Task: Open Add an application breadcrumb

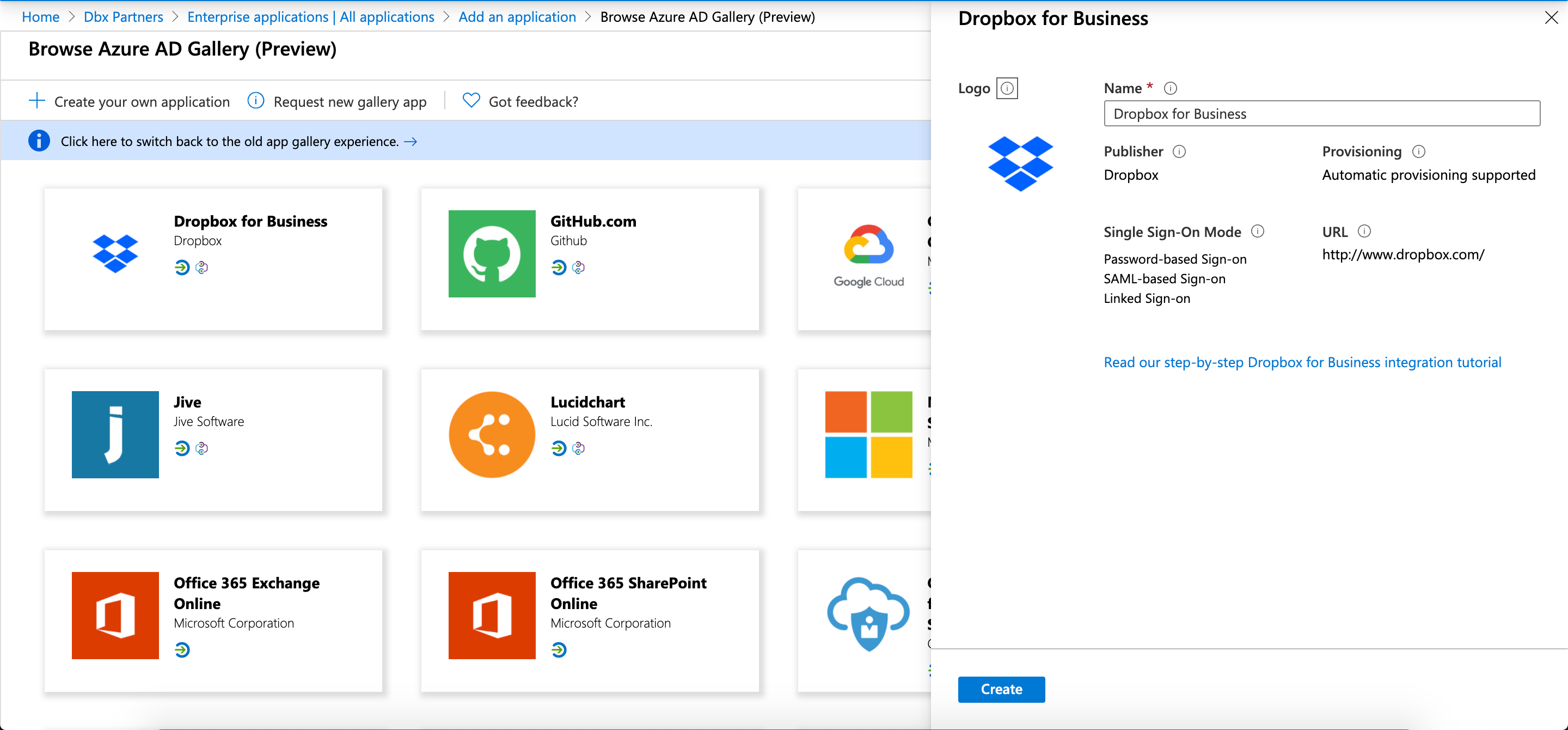Action: (517, 17)
